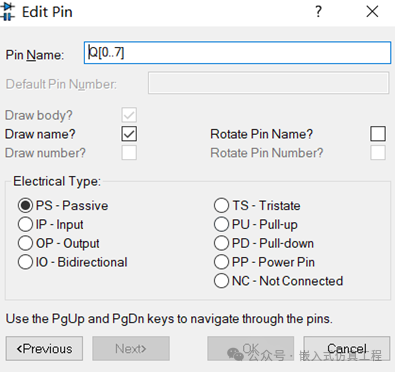Click inside the Pin Name field
Viewport: 395px width, 372px height.
point(237,52)
